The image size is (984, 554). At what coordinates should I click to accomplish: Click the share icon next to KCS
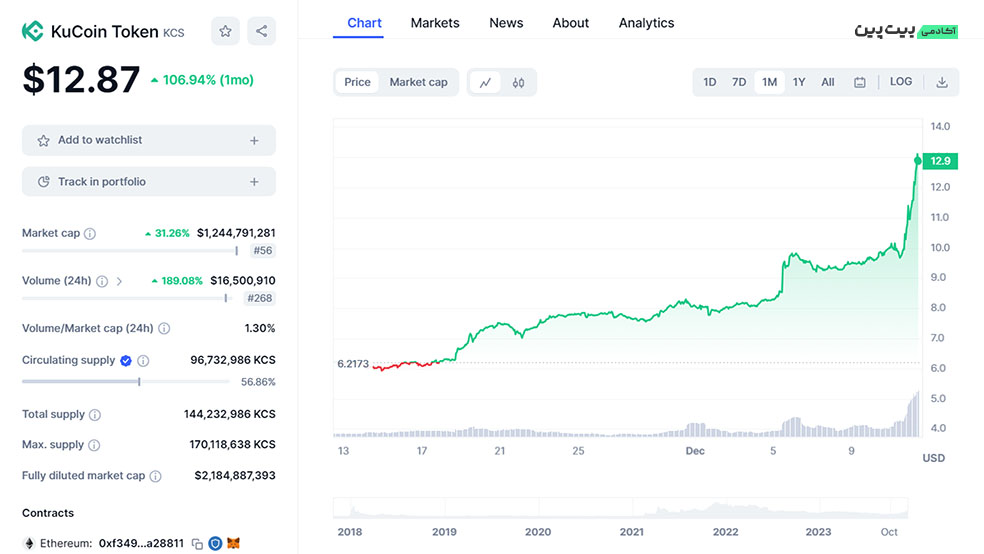click(x=261, y=31)
